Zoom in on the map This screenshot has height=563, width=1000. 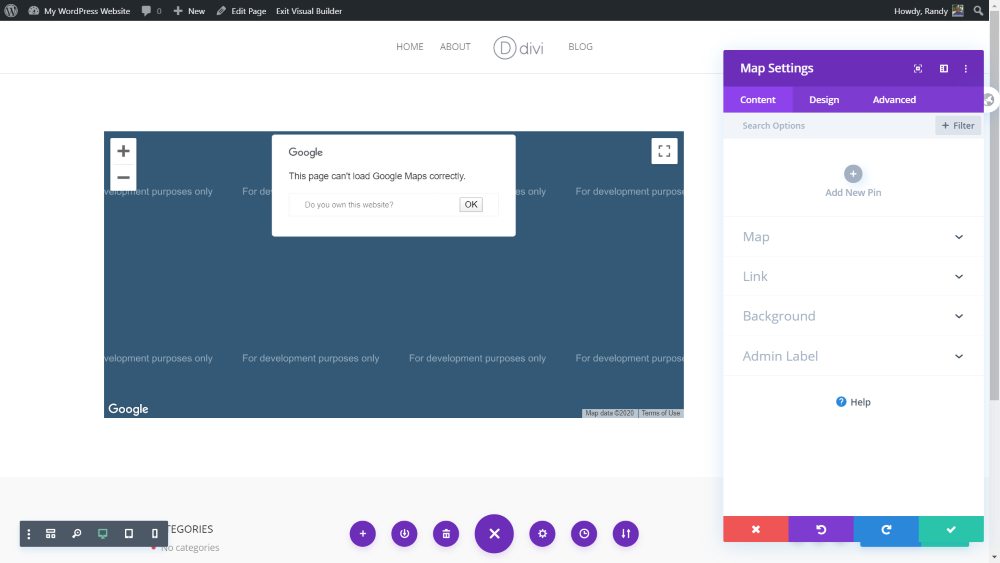pyautogui.click(x=123, y=151)
